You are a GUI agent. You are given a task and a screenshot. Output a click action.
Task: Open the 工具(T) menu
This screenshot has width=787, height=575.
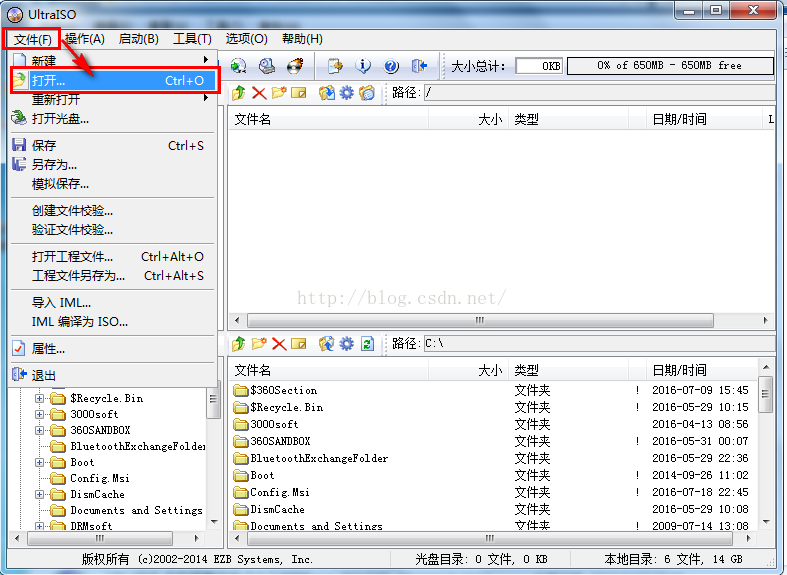192,39
